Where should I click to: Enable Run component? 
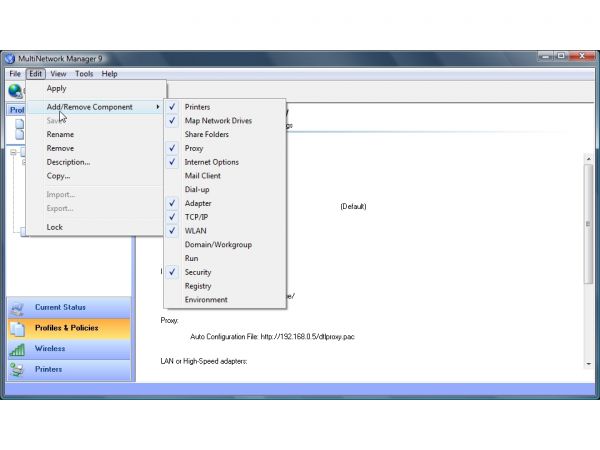coord(225,258)
